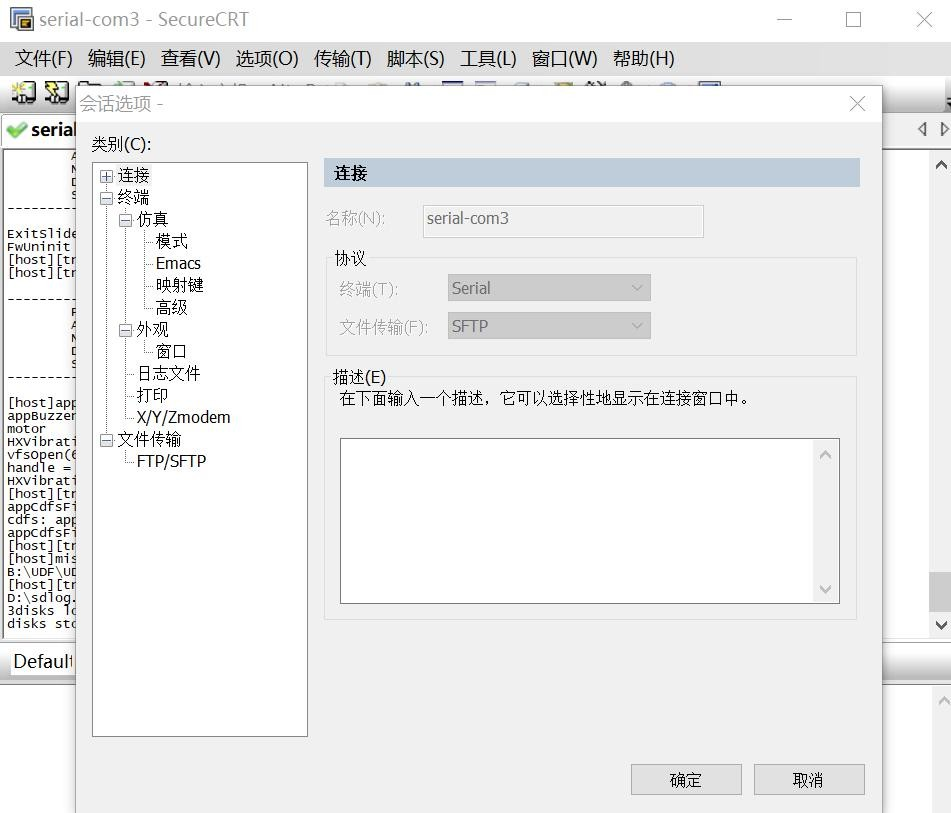This screenshot has width=951, height=813.
Task: Select the 连接 category
Action: (x=133, y=175)
